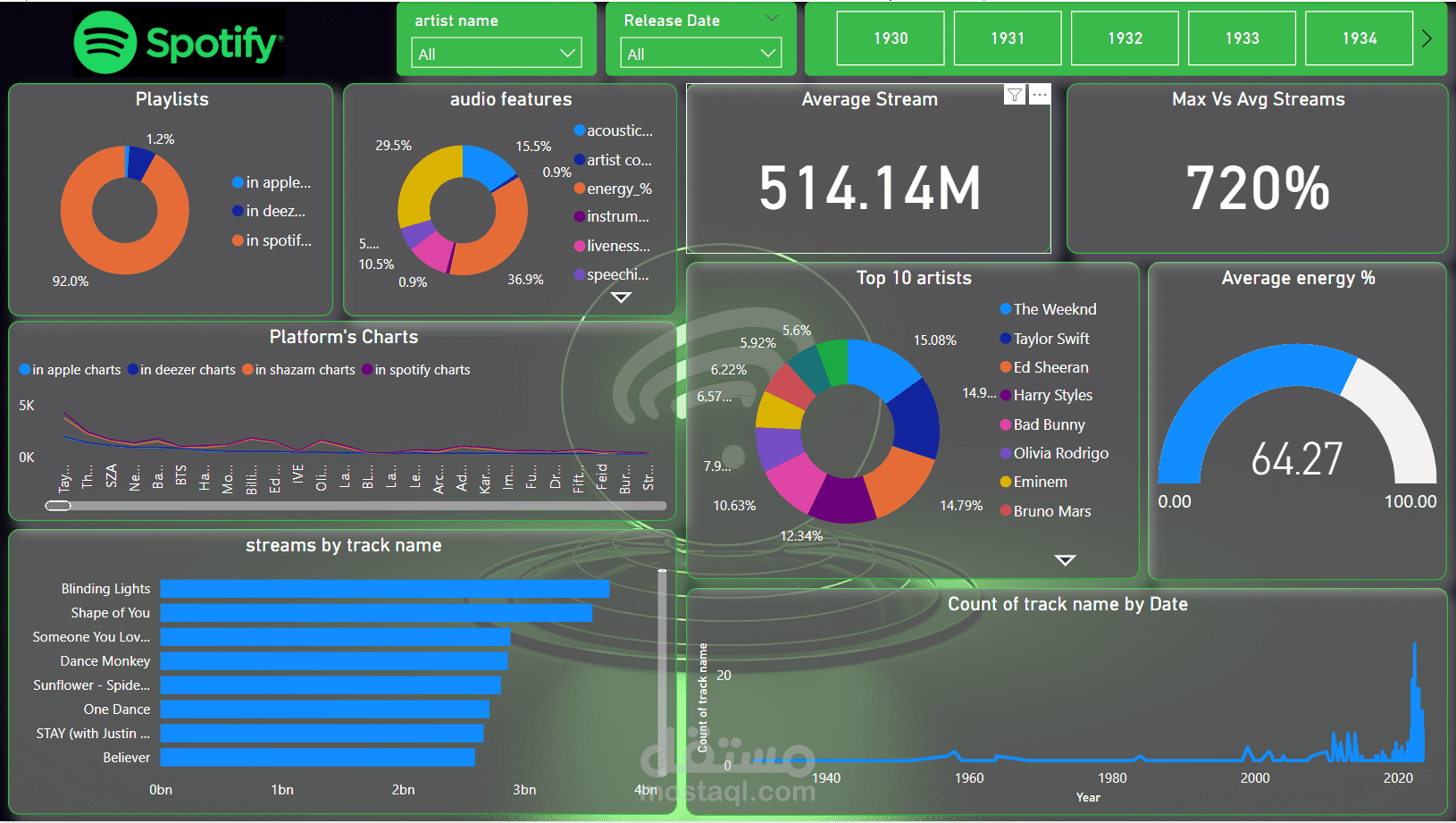Click the 64.27 Average energy gauge value
This screenshot has width=1456, height=823.
point(1297,458)
